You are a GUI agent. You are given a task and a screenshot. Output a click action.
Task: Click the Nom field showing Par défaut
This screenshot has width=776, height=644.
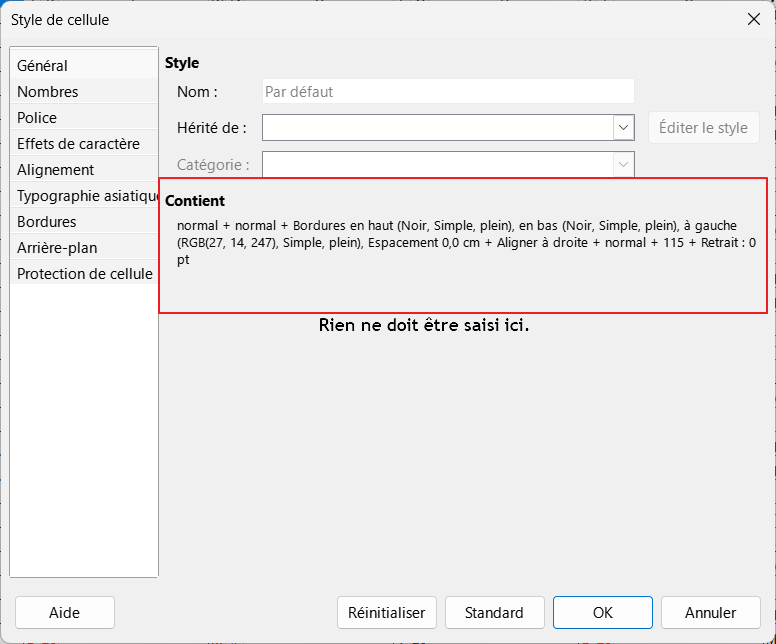[x=447, y=92]
